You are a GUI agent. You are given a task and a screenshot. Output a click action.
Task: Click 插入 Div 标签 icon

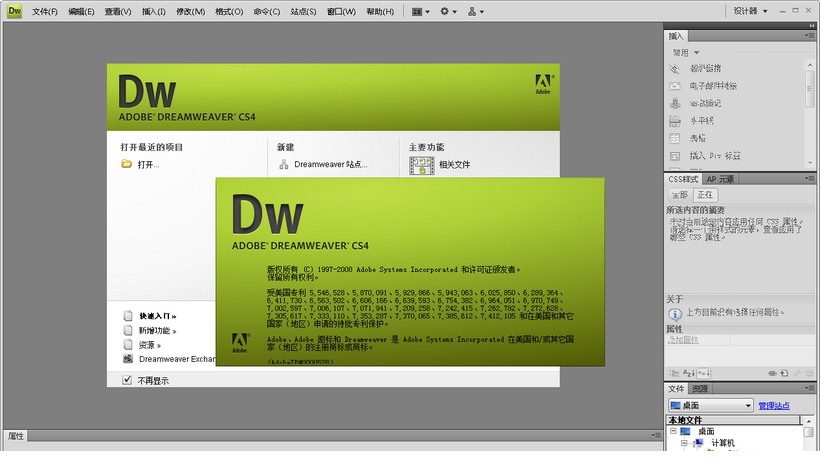675,156
